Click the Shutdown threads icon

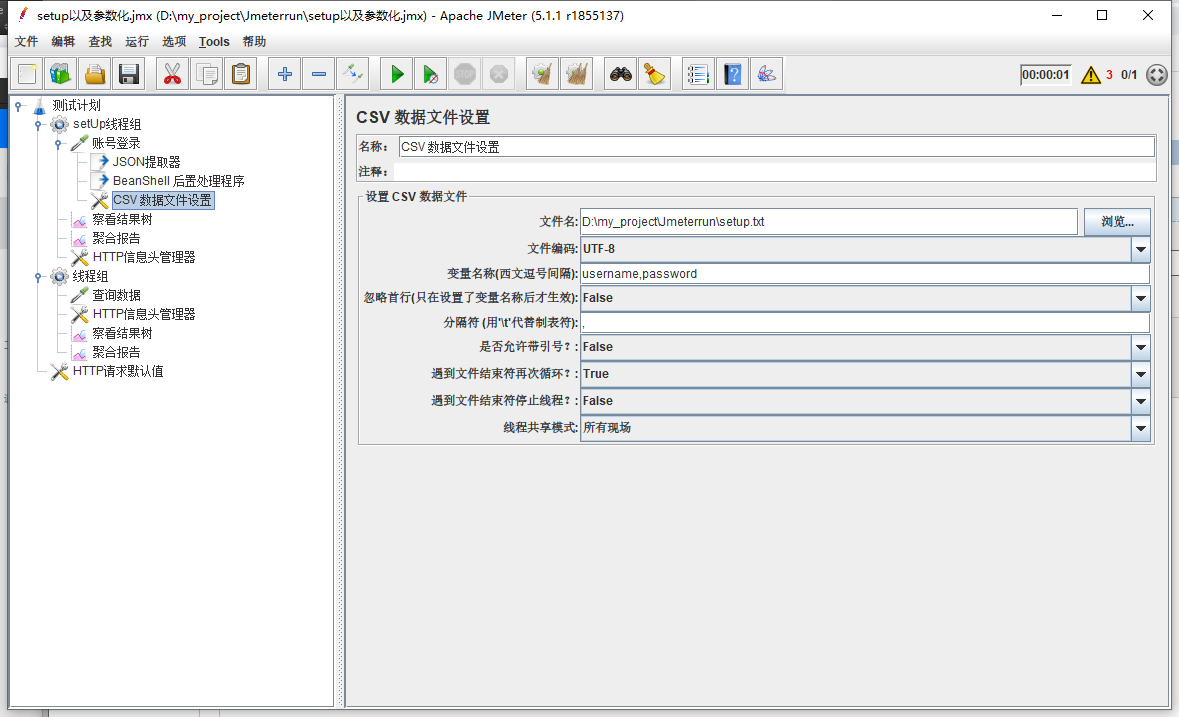[x=499, y=74]
